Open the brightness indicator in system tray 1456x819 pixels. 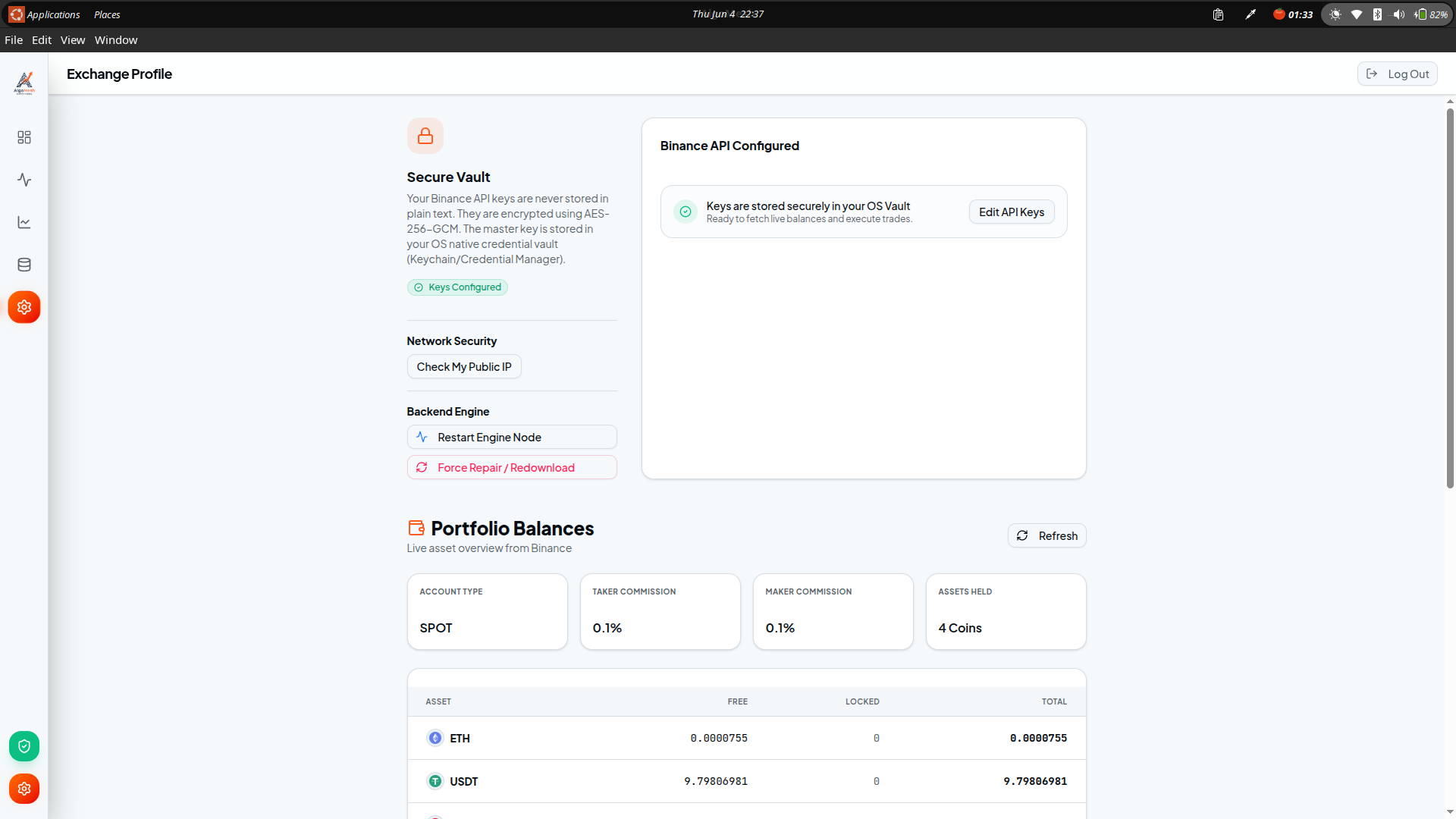[x=1335, y=14]
